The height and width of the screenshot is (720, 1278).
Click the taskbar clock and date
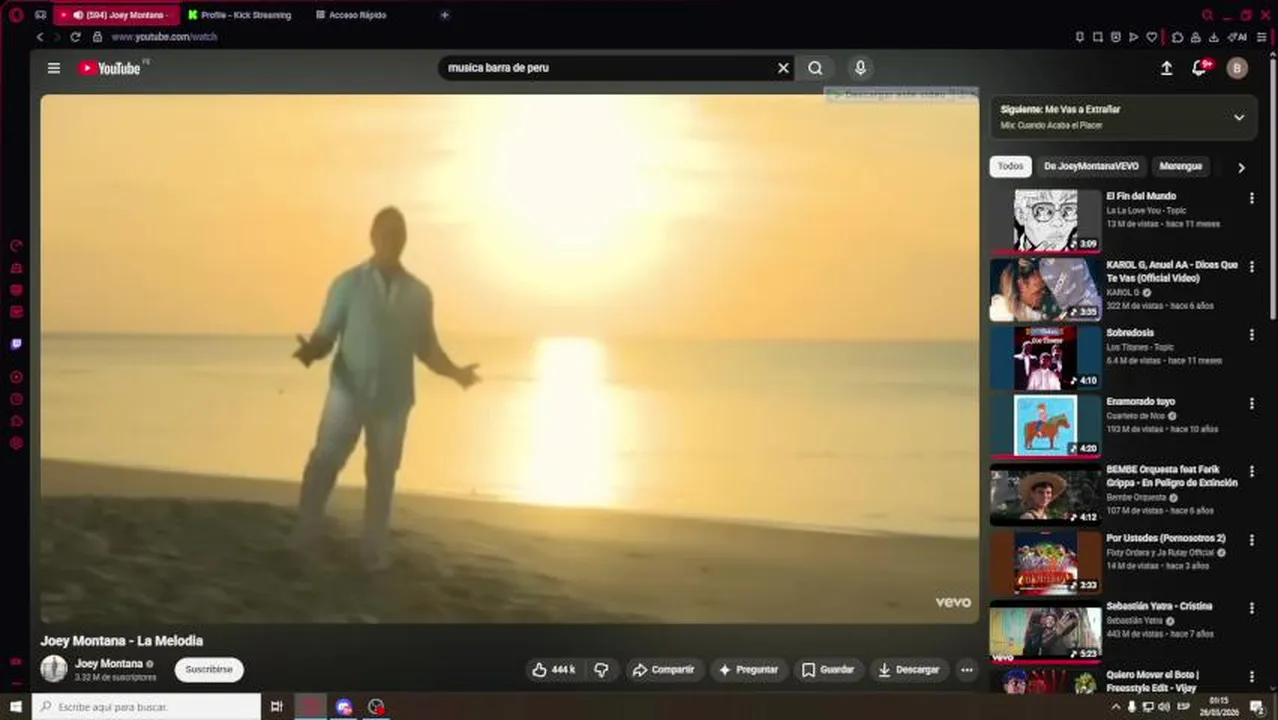pyautogui.click(x=1218, y=706)
